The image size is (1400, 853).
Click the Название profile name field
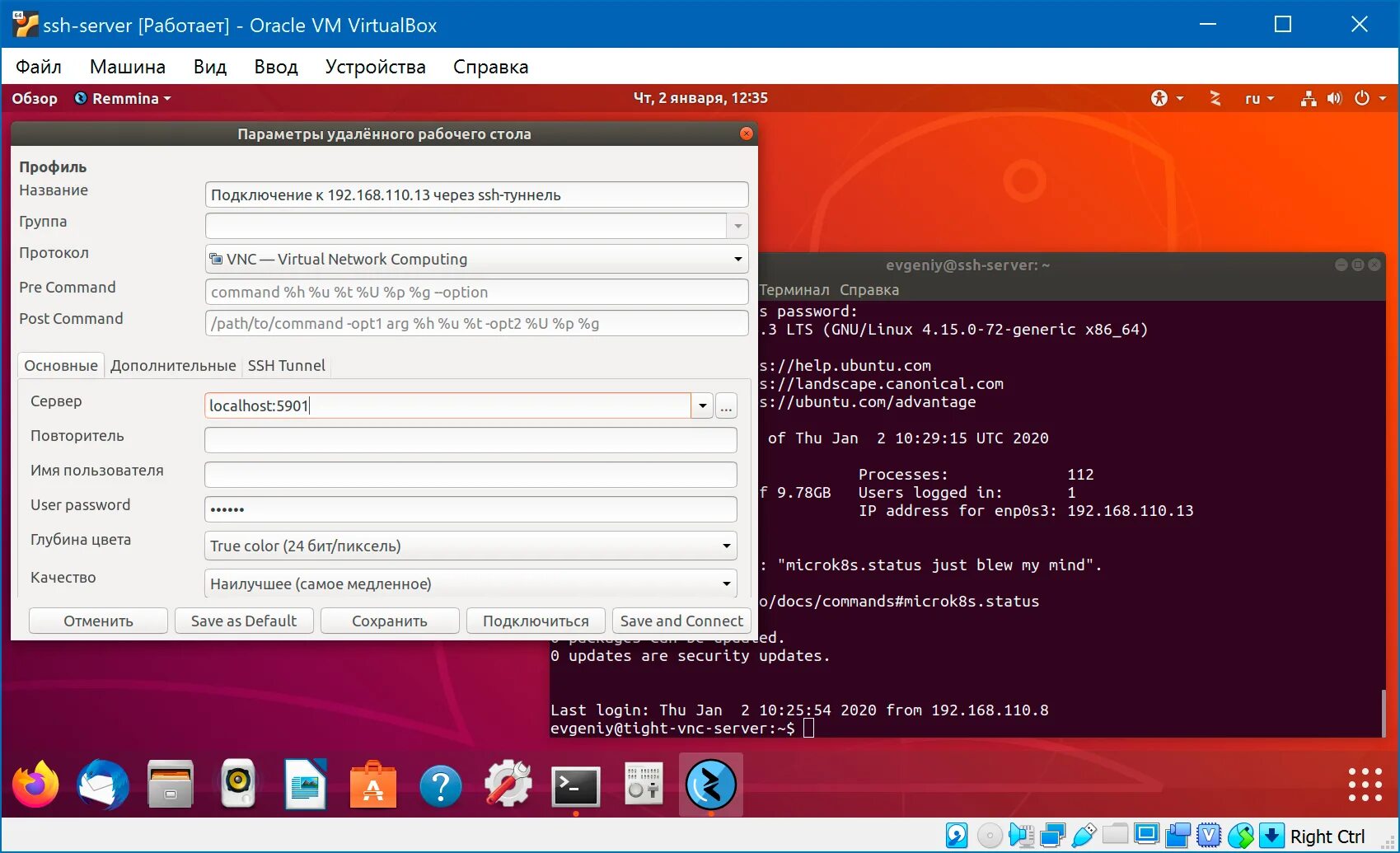476,195
